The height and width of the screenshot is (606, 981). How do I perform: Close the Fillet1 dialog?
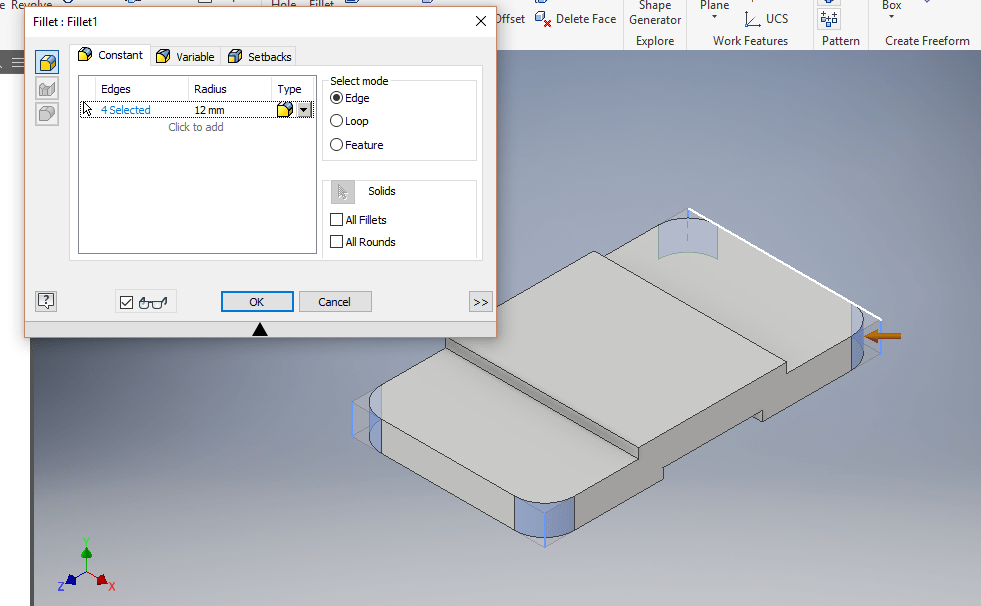[x=480, y=21]
